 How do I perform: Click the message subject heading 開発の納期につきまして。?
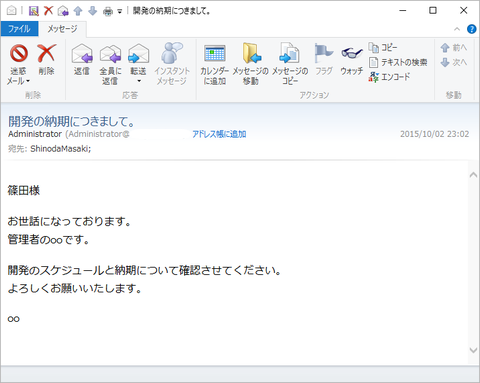point(72,121)
